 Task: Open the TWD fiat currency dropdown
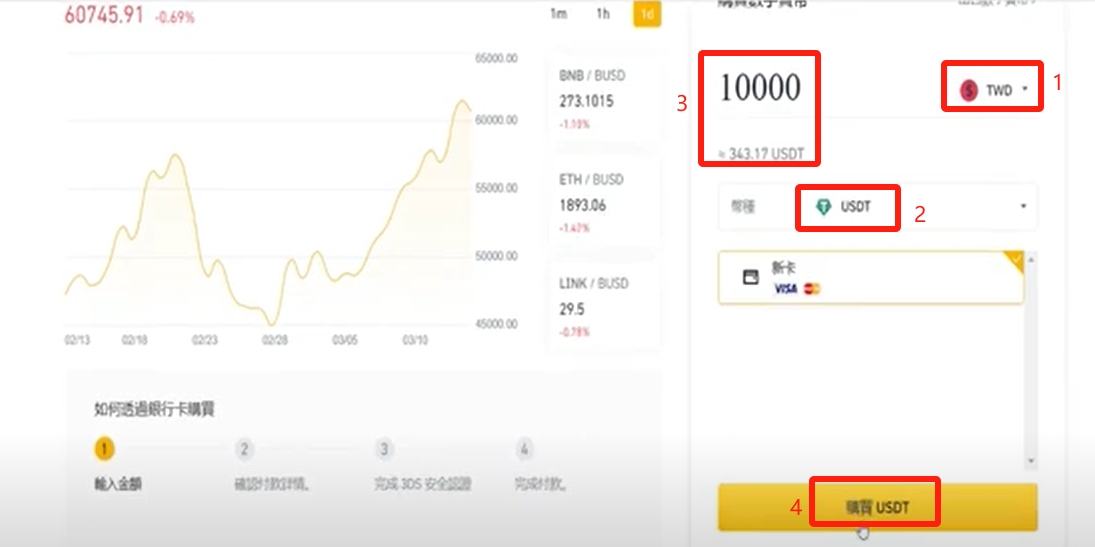tap(992, 89)
